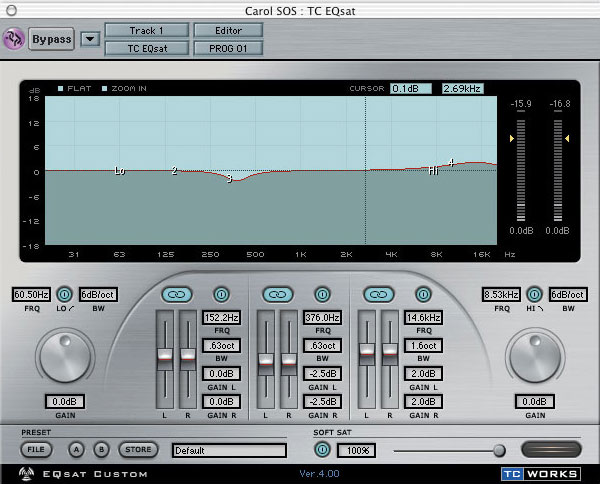Click the purple plug-in logo icon
This screenshot has height=484, width=600.
[14, 39]
